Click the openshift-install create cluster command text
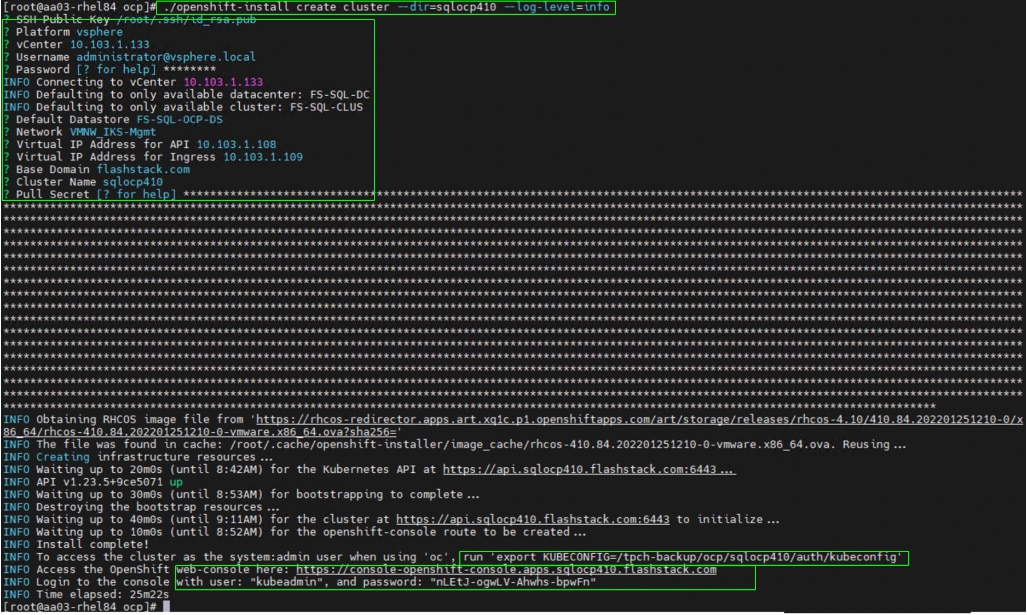This screenshot has width=1027, height=615. point(386,7)
